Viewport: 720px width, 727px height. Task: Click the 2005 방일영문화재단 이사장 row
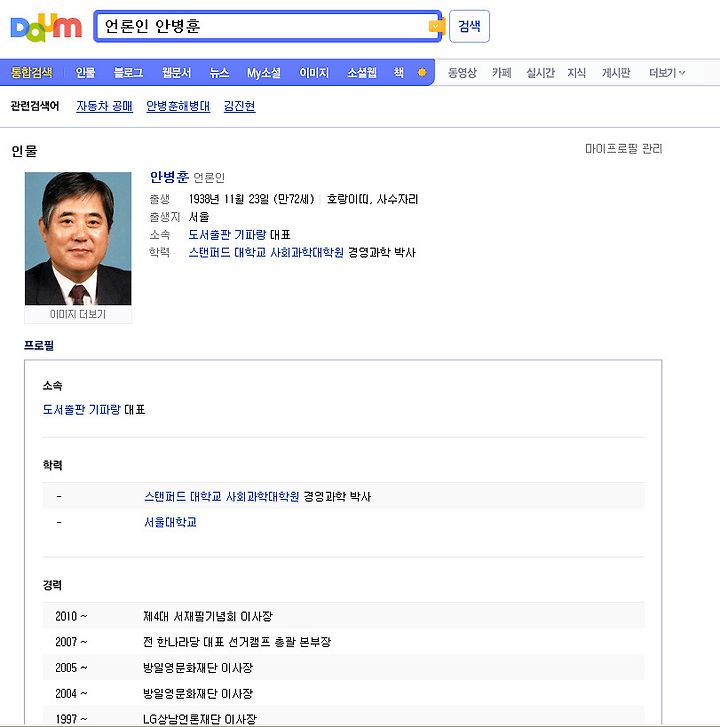tap(344, 668)
